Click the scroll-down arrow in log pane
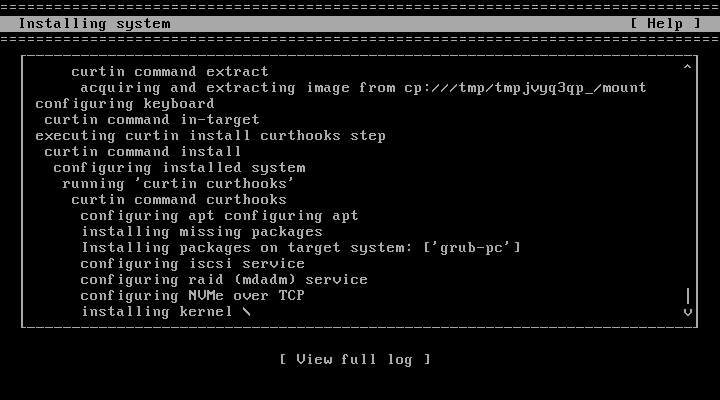The width and height of the screenshot is (720, 400). pos(687,312)
